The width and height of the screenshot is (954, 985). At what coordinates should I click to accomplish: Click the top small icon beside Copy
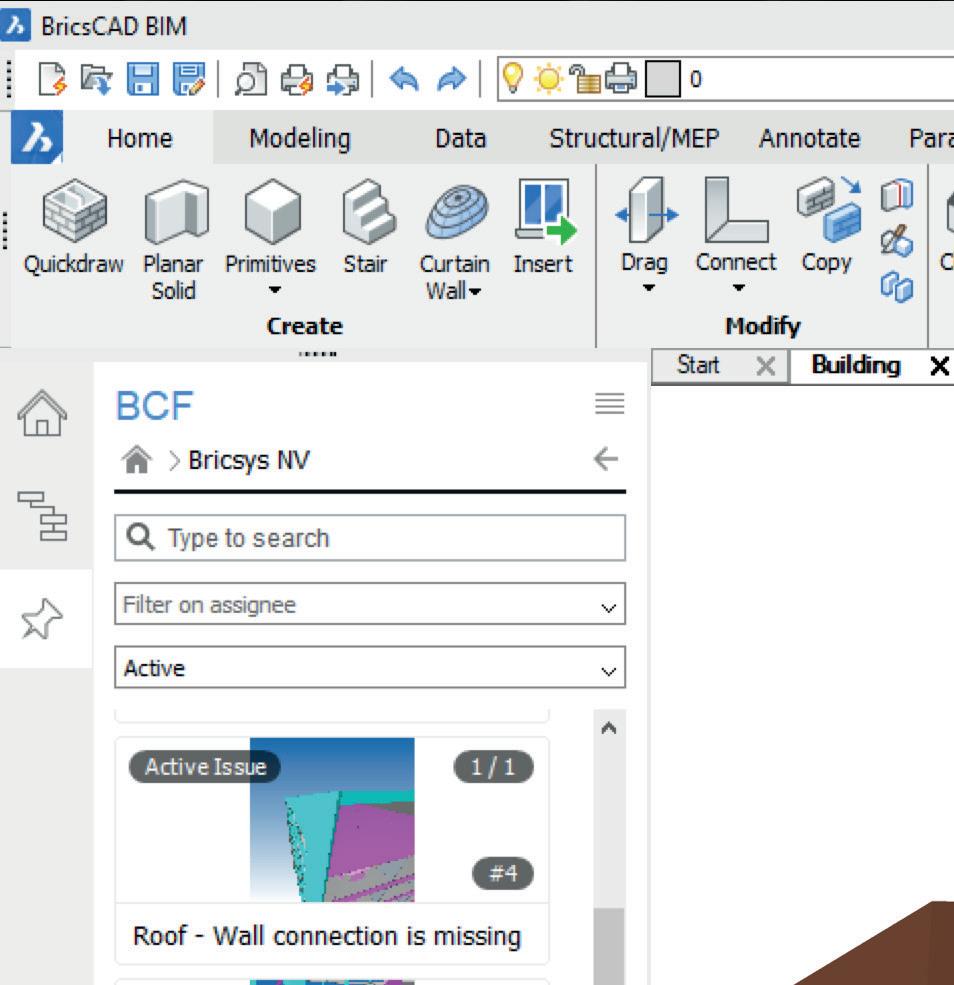point(897,195)
